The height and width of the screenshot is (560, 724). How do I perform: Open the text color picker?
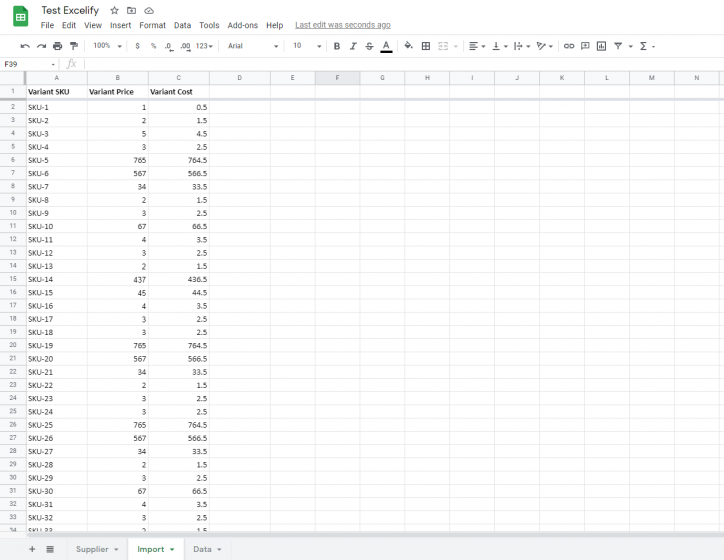tap(386, 46)
